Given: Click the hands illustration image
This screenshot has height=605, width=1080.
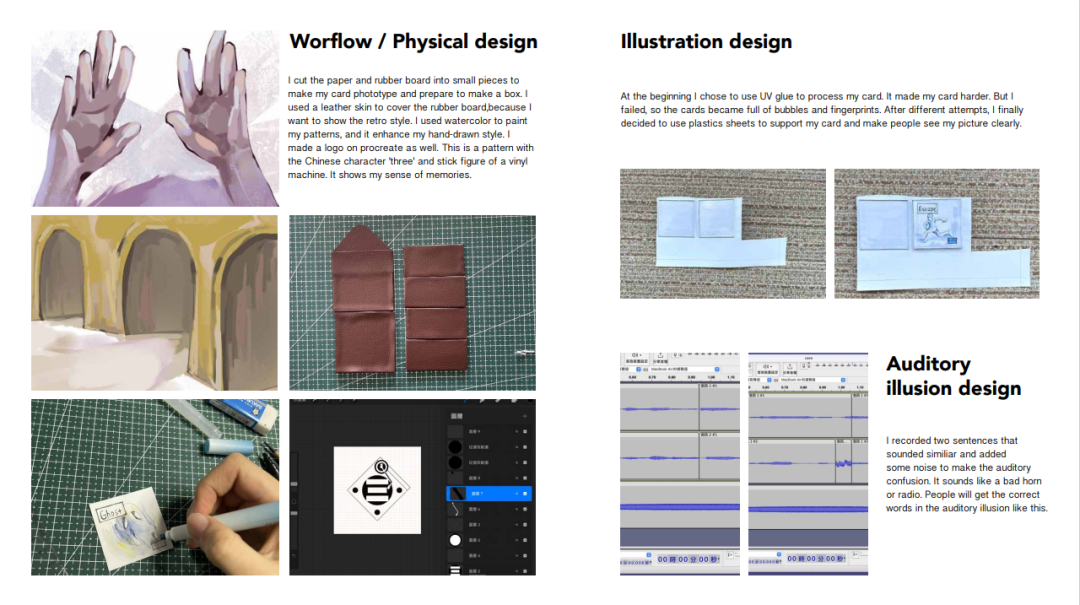Looking at the screenshot, I should click(155, 118).
